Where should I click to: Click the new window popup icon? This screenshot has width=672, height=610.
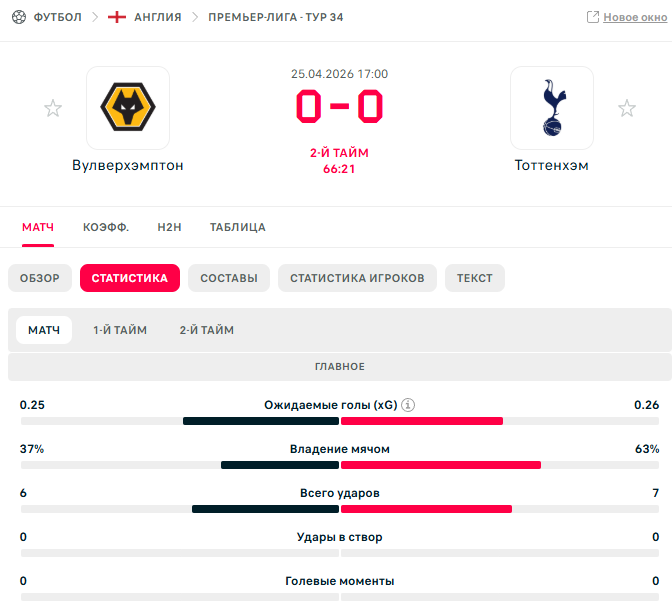pos(593,17)
